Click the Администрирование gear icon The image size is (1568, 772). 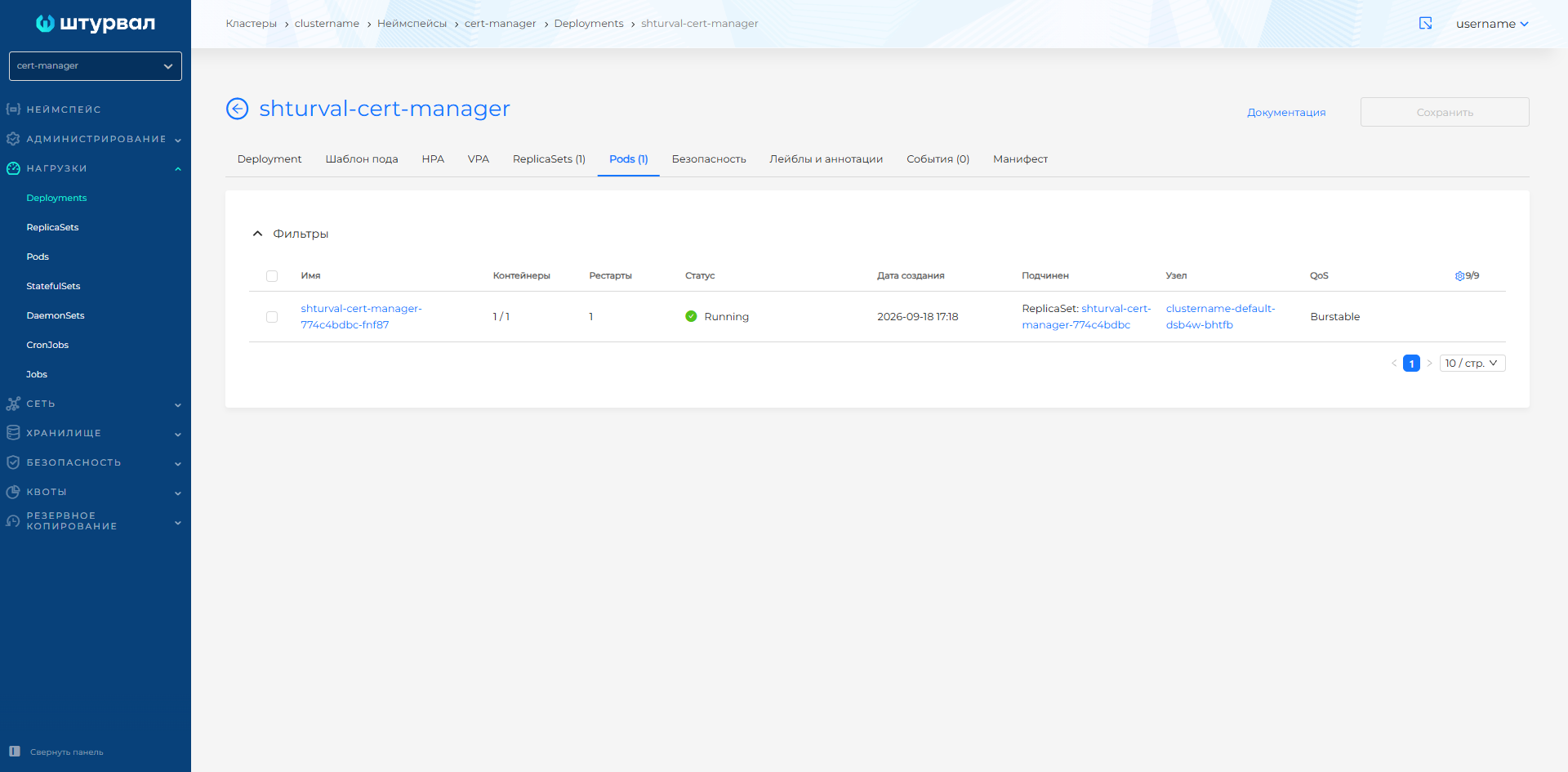tap(13, 139)
